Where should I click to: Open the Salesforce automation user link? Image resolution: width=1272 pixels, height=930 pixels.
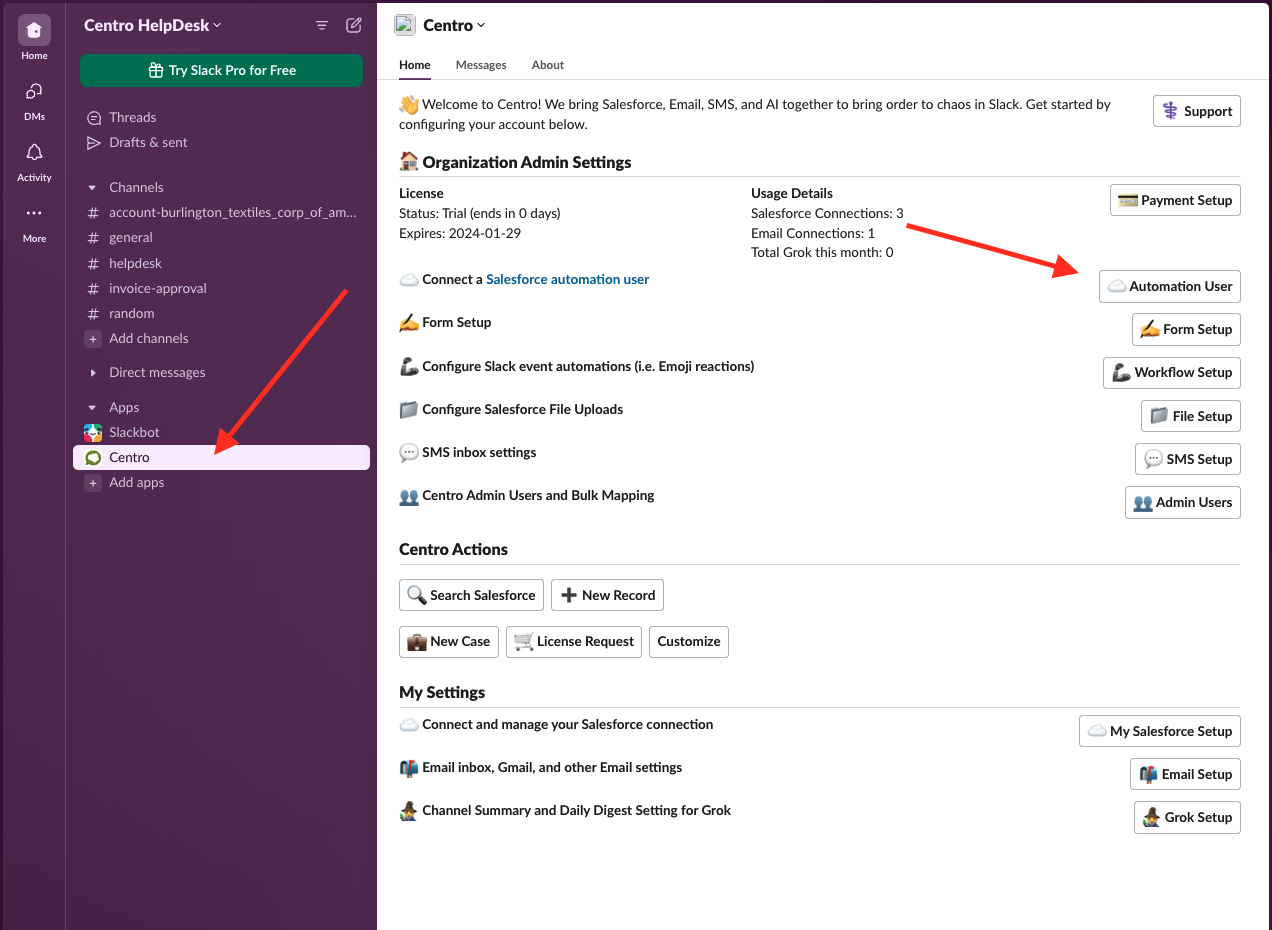click(x=567, y=279)
